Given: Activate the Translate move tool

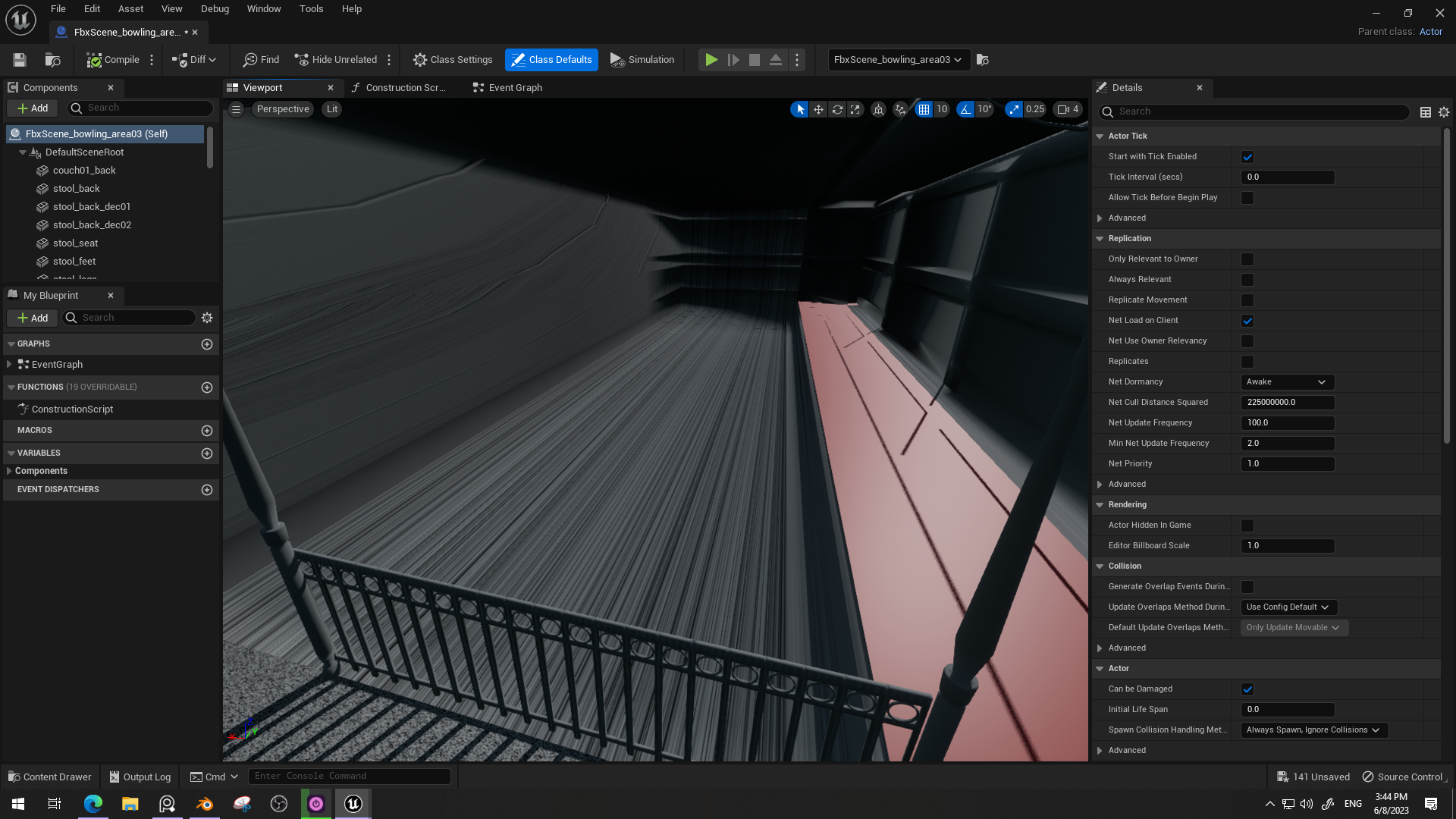Looking at the screenshot, I should 818,109.
